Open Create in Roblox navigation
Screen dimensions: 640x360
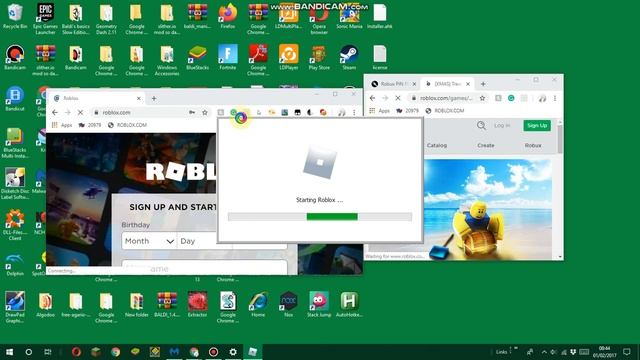(486, 145)
